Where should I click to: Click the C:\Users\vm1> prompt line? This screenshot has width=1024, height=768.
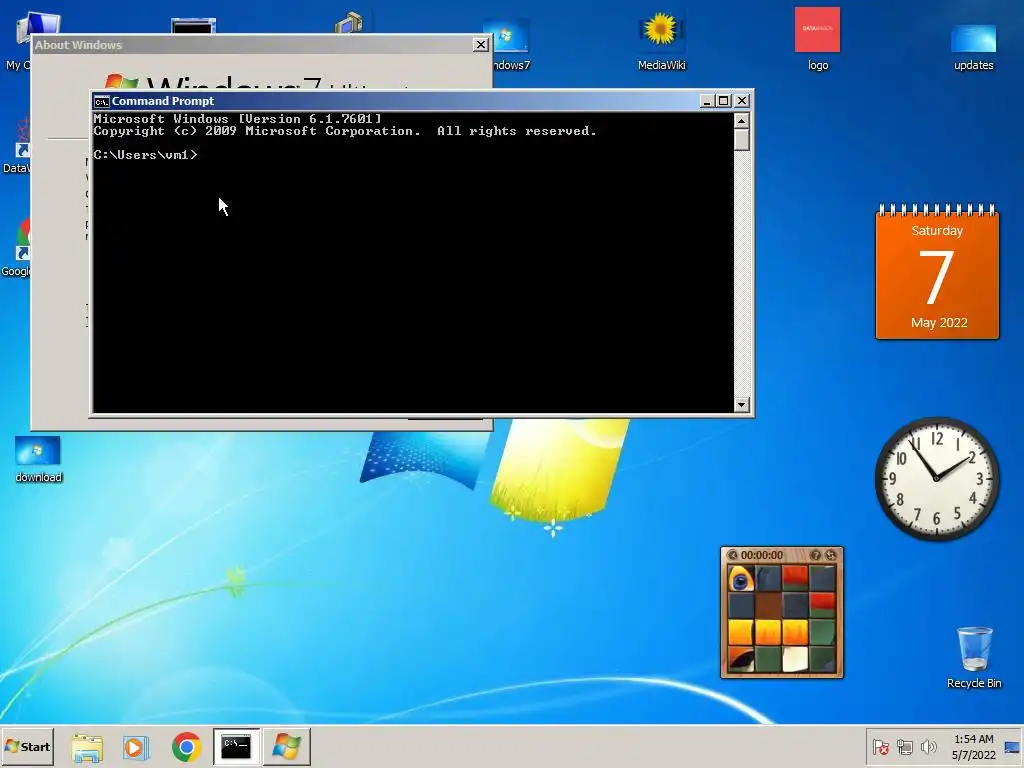click(x=145, y=155)
